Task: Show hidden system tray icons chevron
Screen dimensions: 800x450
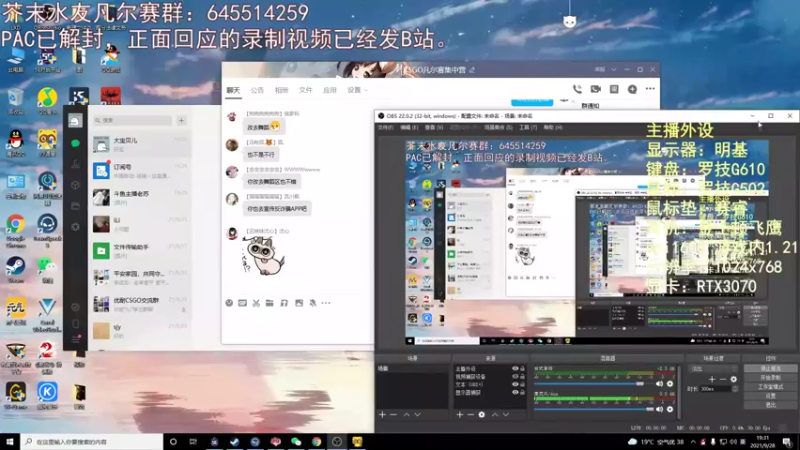Action: [x=693, y=442]
